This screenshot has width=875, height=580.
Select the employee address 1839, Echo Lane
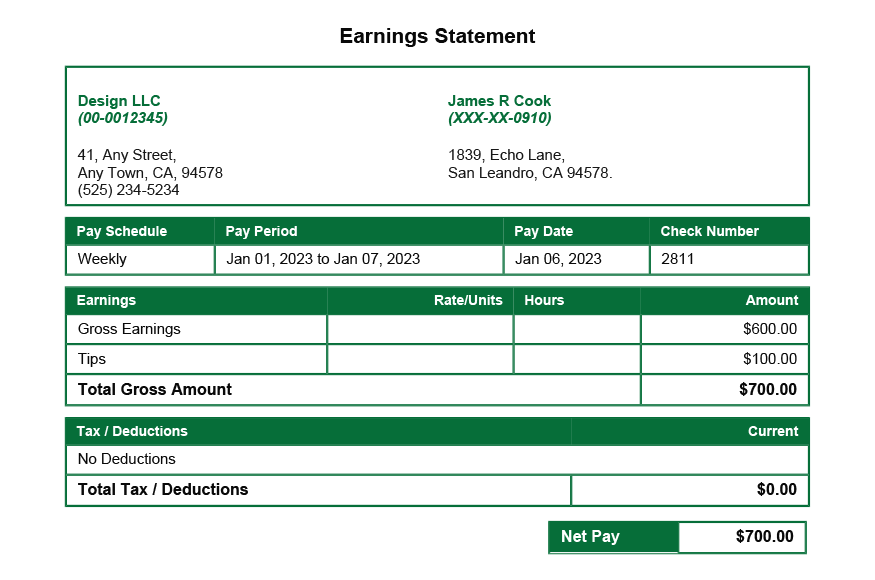click(504, 155)
